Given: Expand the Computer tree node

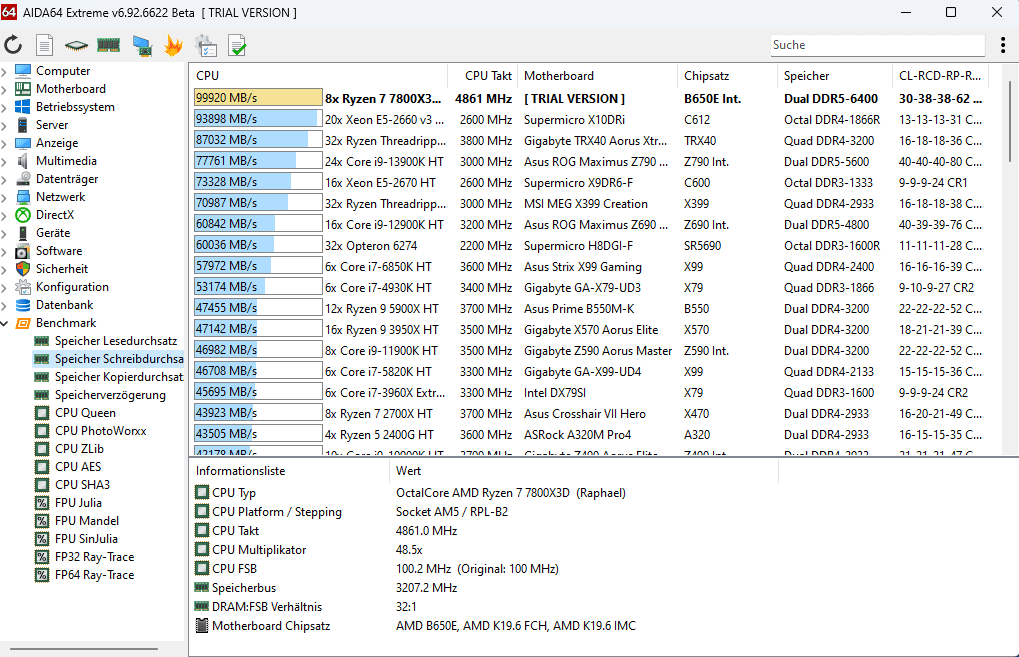Looking at the screenshot, I should (x=5, y=71).
